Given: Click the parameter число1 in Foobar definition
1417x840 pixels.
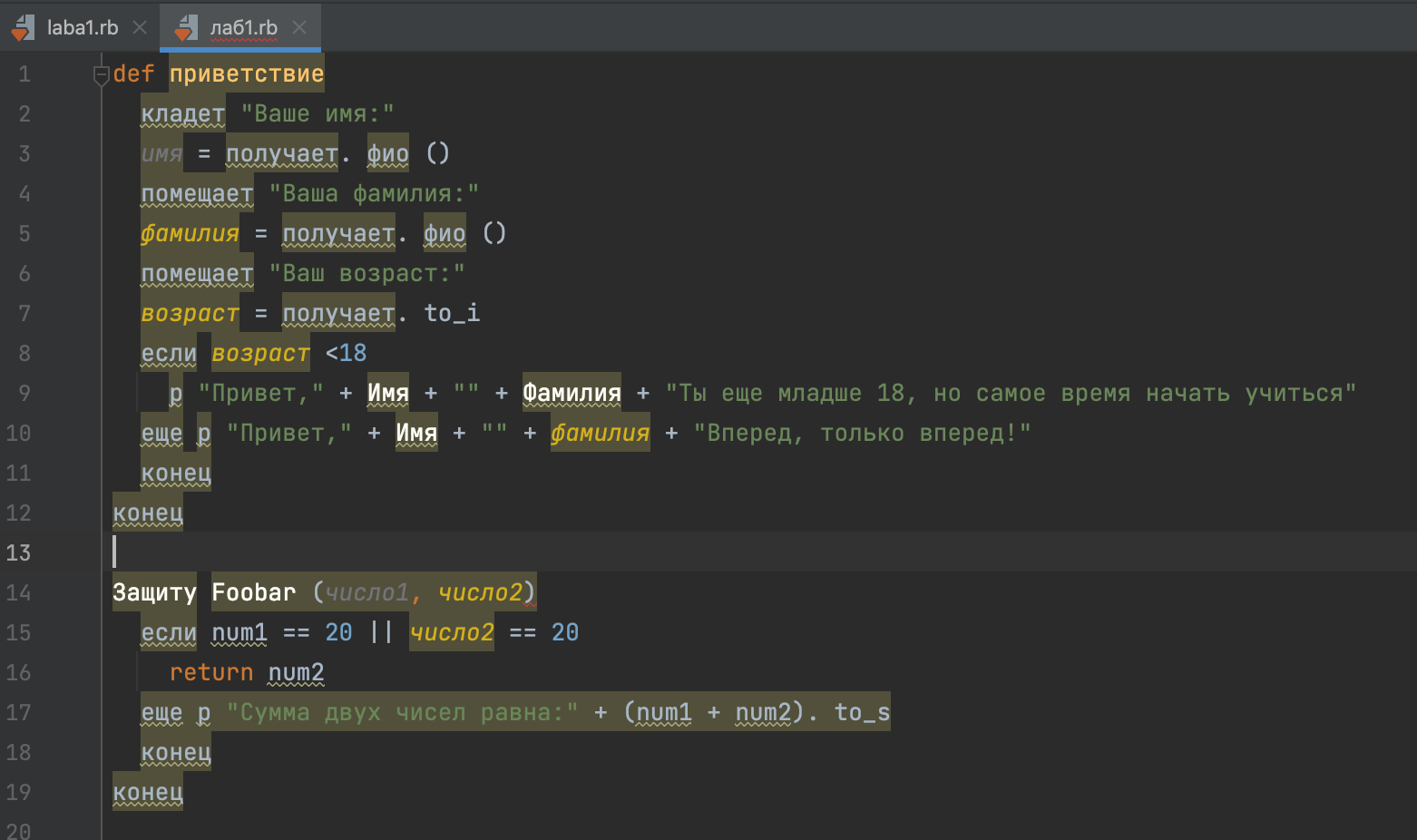Looking at the screenshot, I should point(367,592).
